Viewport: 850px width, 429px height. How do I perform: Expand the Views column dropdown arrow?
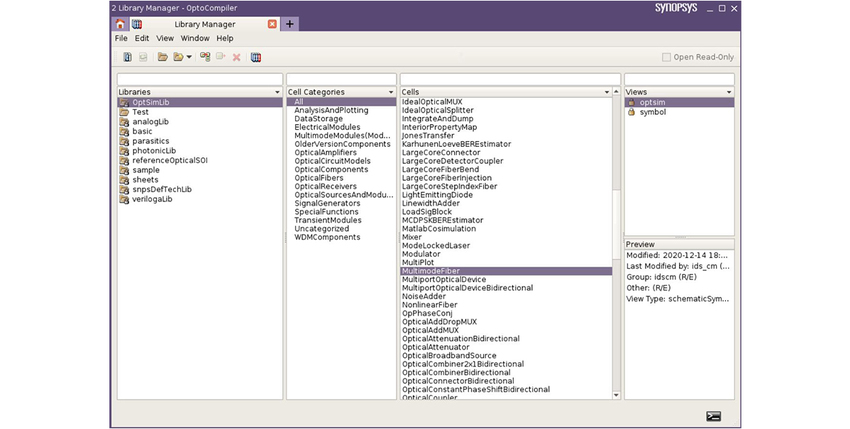(728, 92)
